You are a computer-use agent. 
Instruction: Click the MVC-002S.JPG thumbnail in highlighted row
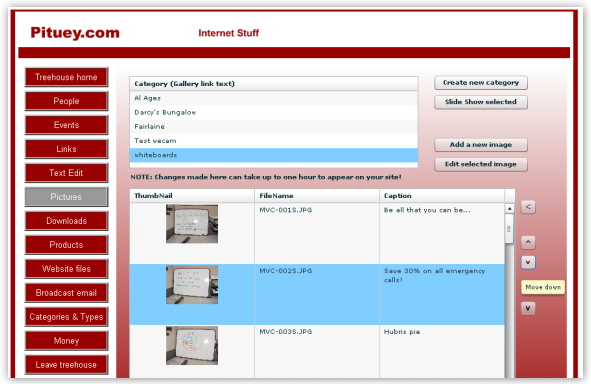click(192, 285)
